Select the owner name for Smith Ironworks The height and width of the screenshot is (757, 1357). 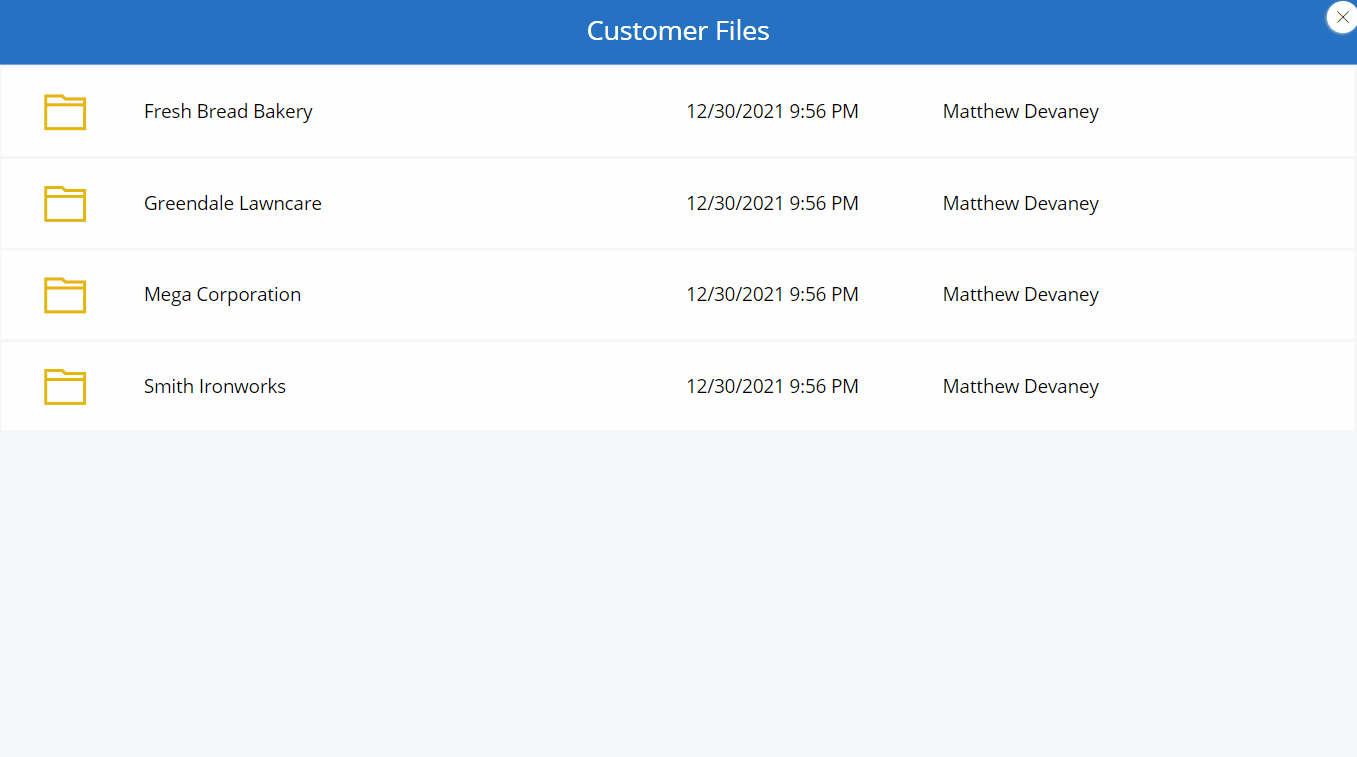pyautogui.click(x=1020, y=387)
